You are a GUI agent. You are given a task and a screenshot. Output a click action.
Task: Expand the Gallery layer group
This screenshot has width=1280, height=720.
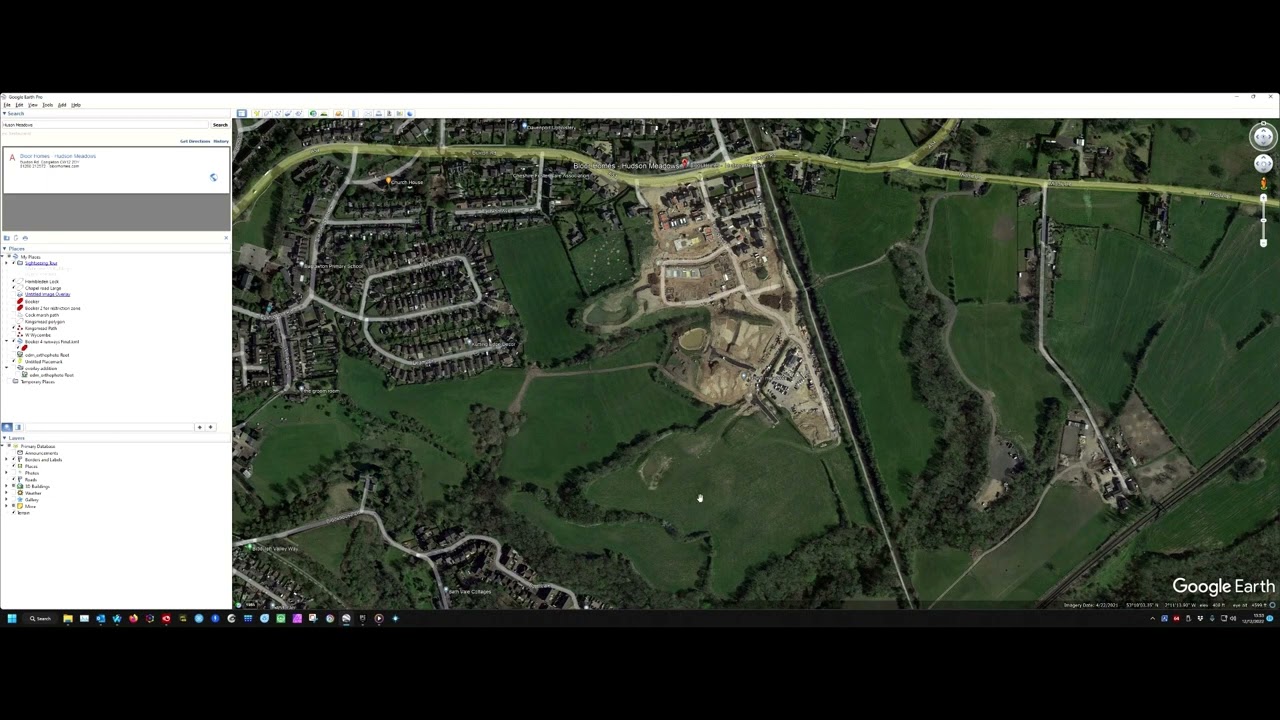(6, 500)
